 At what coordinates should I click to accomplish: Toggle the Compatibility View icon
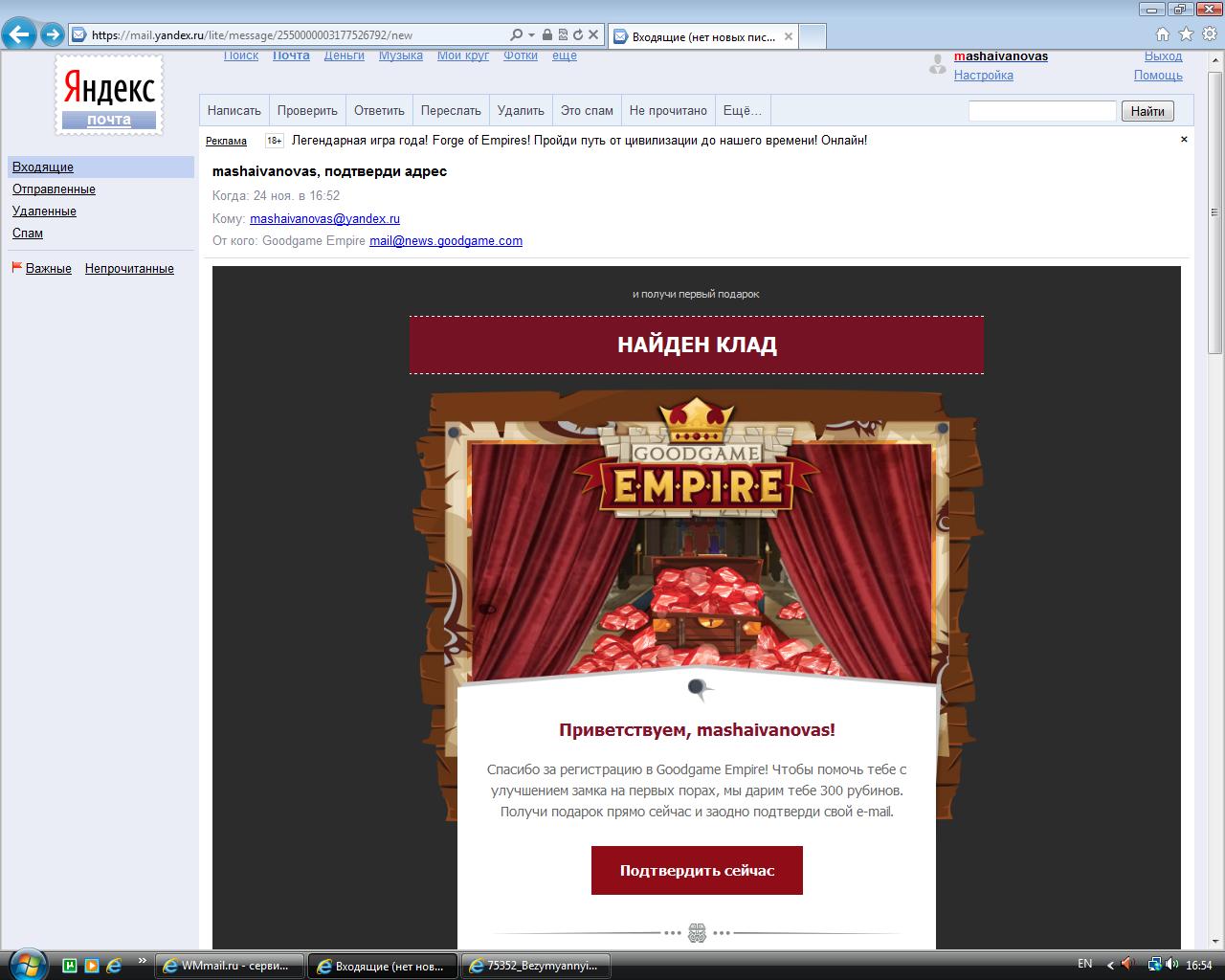[x=563, y=35]
